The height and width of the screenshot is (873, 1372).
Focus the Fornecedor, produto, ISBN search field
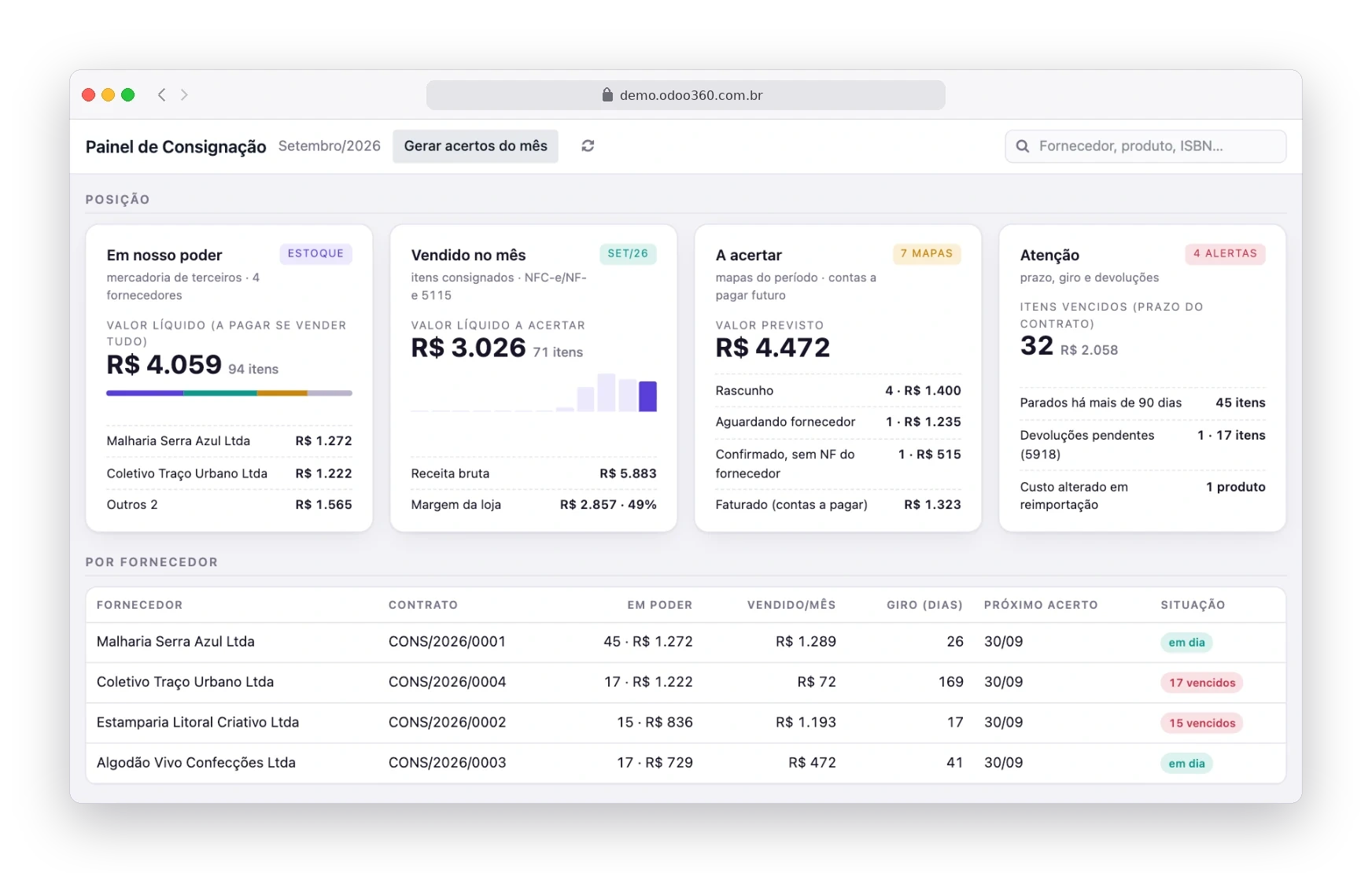pos(1145,146)
